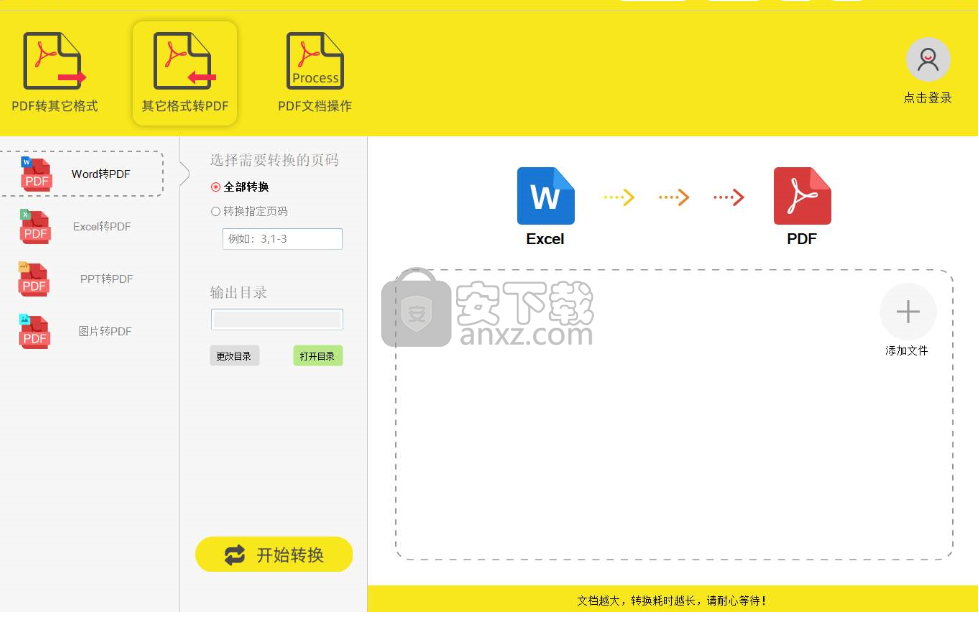Viewport: 979px width, 618px height.
Task: Click the plus icon to add file
Action: [x=908, y=311]
